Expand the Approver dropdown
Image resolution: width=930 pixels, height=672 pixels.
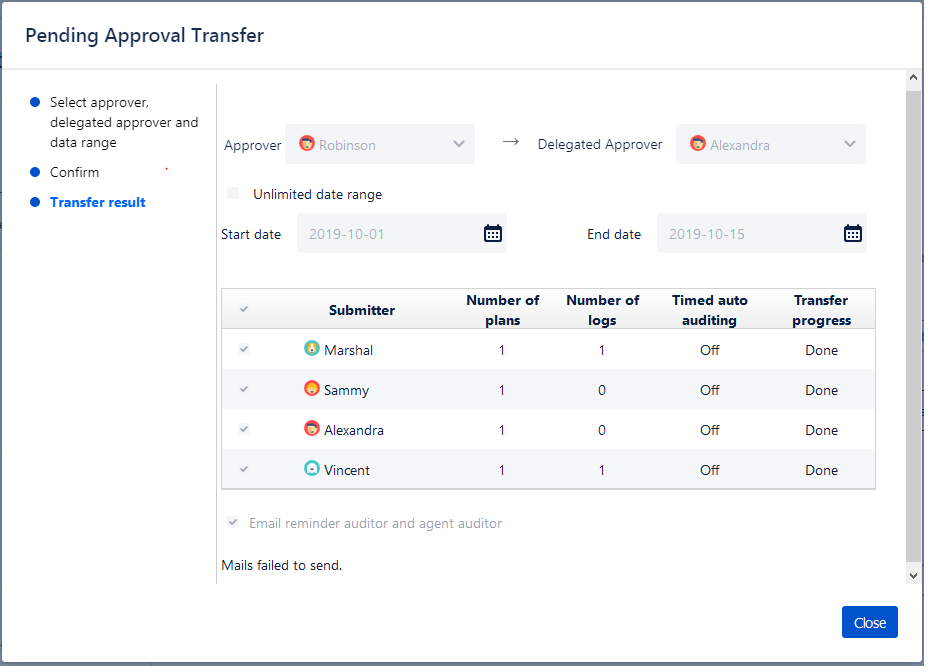coord(459,144)
